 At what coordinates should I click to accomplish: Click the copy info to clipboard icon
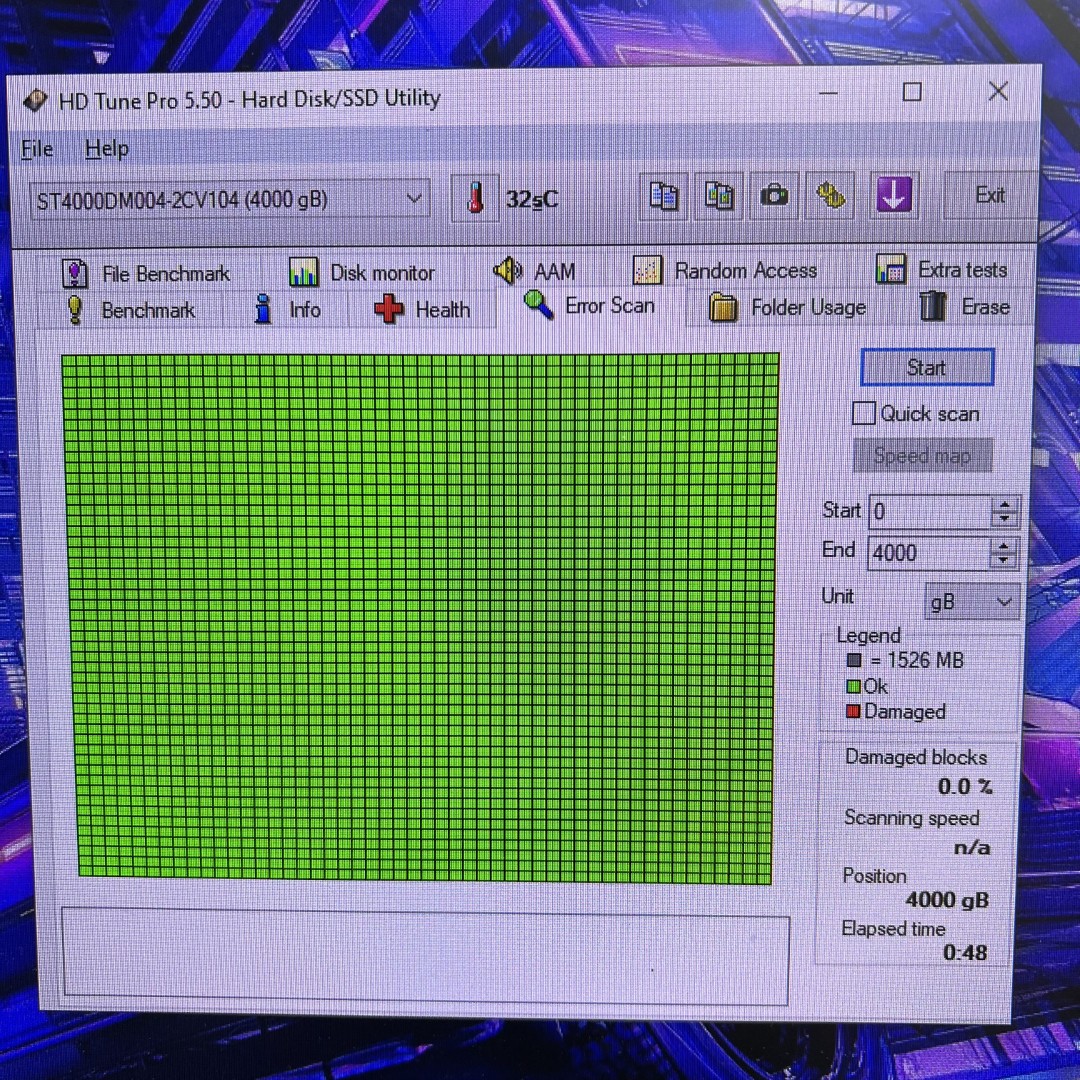(x=664, y=196)
